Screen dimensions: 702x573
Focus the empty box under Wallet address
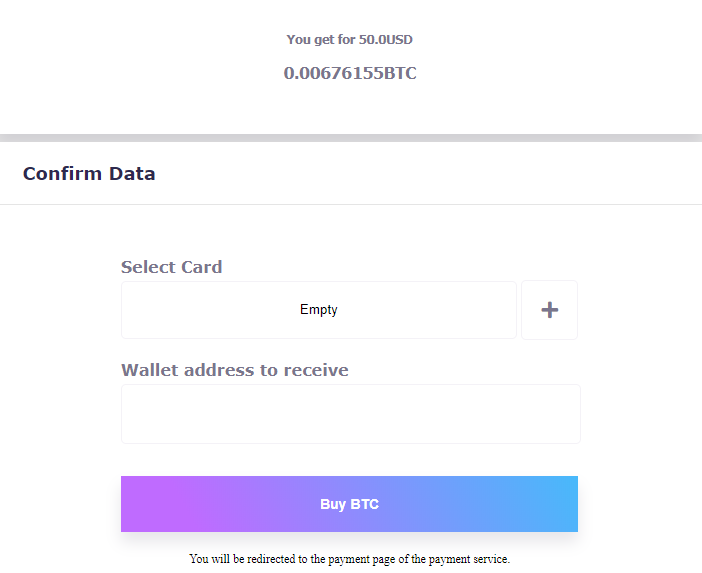(x=350, y=414)
